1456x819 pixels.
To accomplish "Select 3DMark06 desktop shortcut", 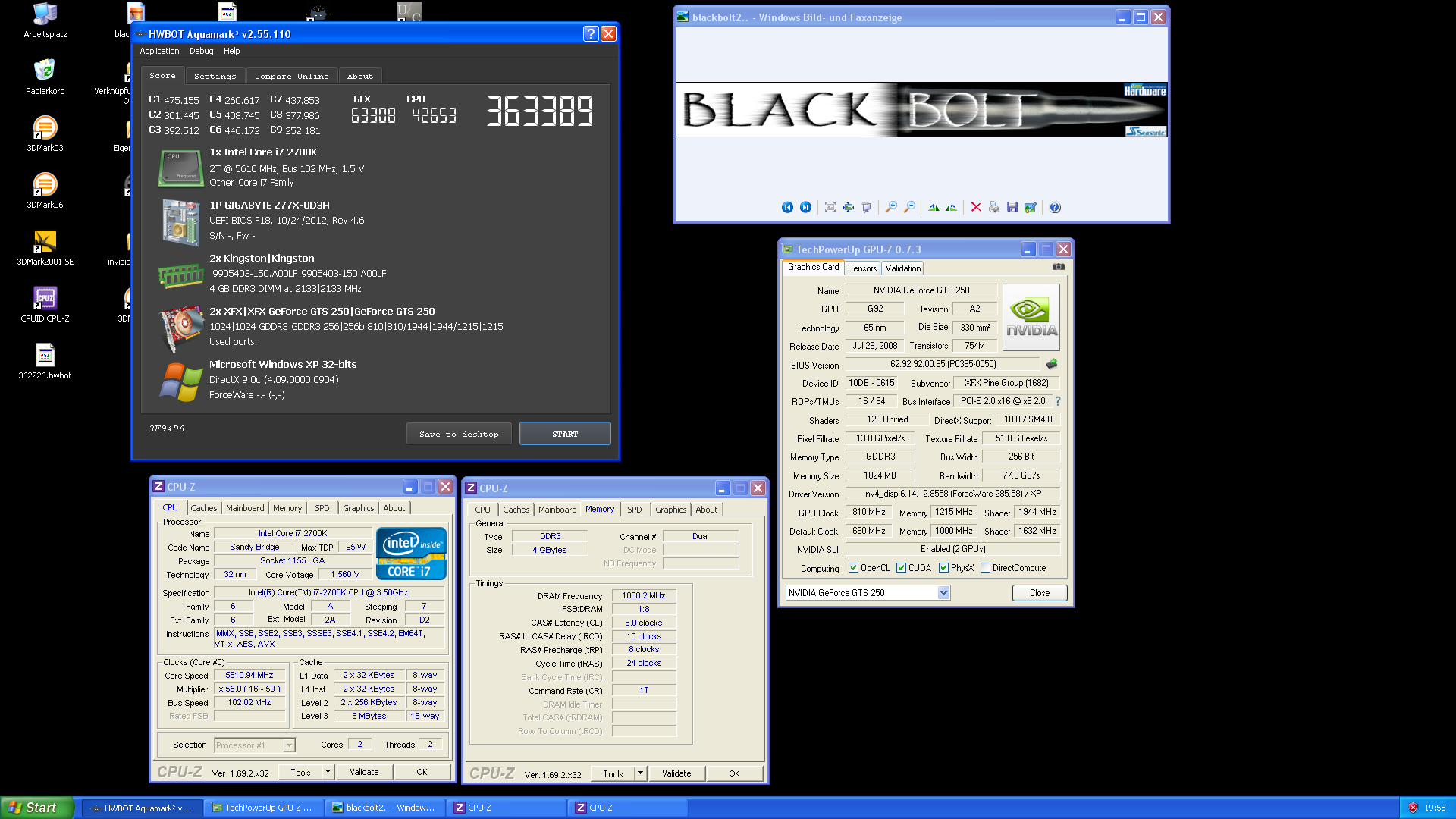I will (45, 190).
